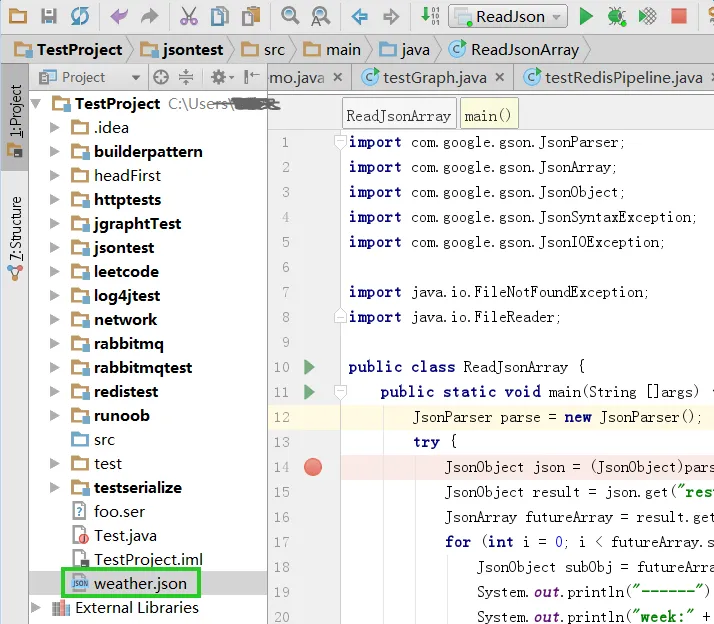This screenshot has width=714, height=624.
Task: Click the Save All toolbar icon
Action: 48,16
